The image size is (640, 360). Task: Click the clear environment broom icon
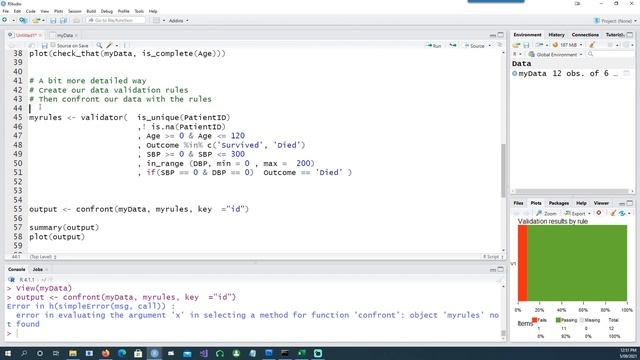pos(592,45)
